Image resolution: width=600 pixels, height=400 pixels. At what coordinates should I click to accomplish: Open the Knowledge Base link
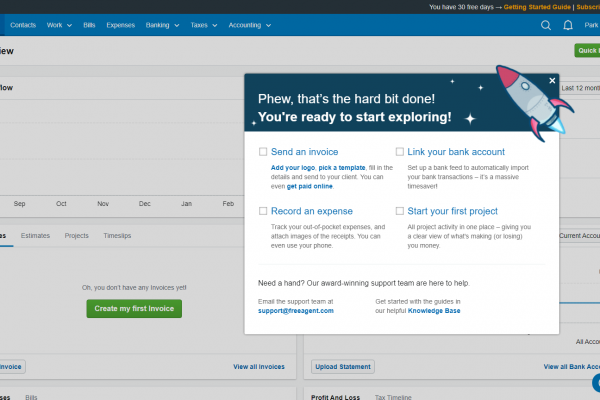click(x=434, y=311)
